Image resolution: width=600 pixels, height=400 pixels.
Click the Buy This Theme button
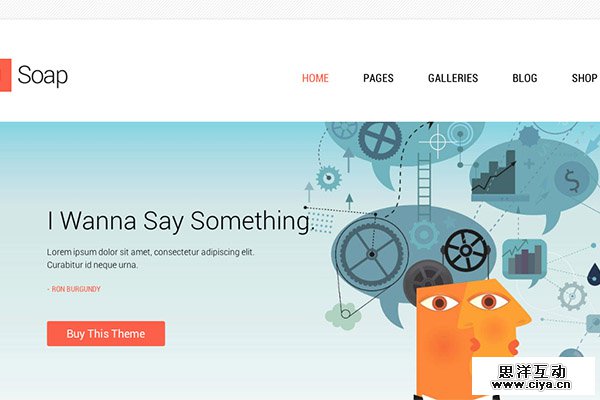[x=106, y=333]
